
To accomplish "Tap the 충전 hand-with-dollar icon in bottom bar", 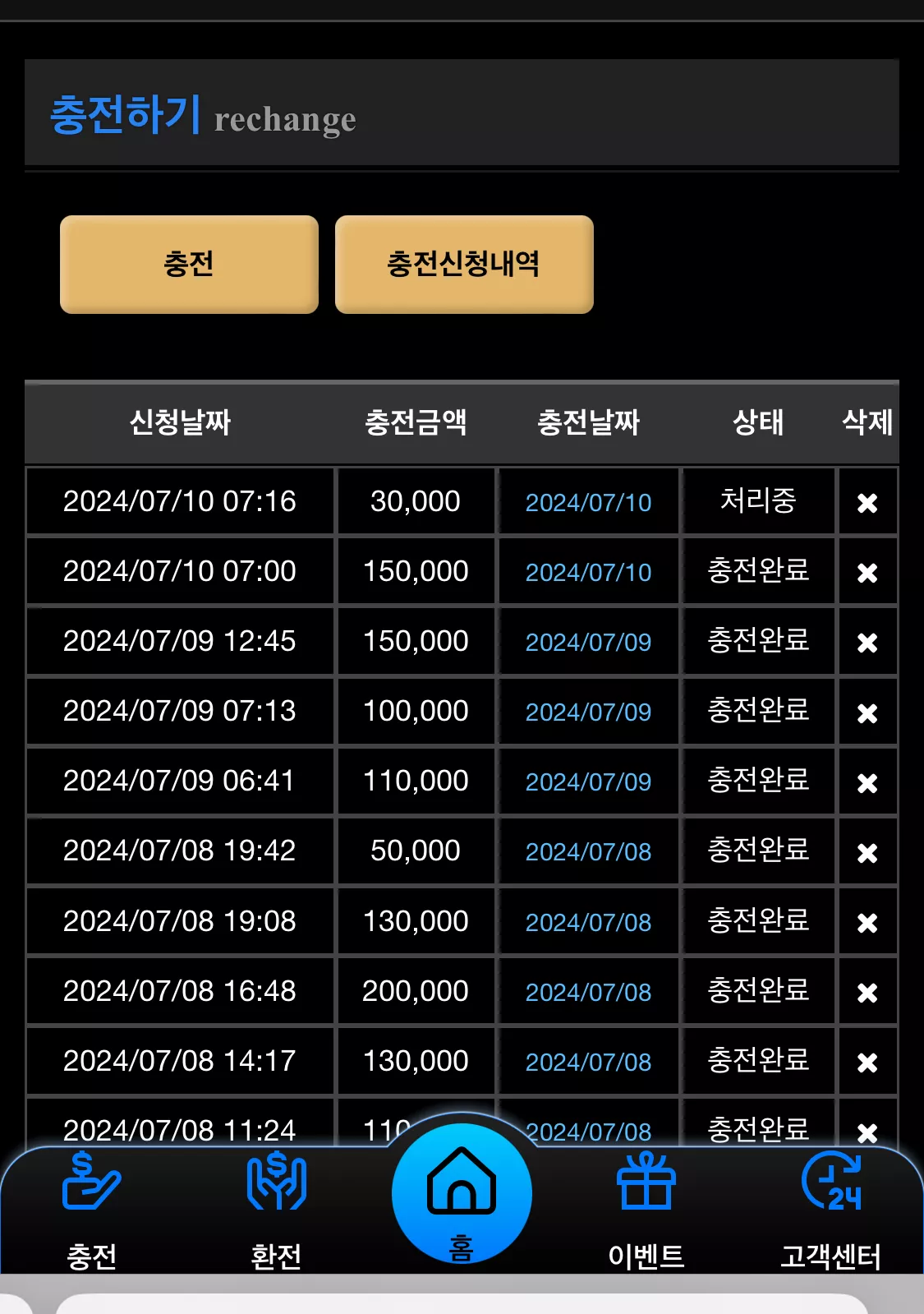I will tap(91, 1183).
